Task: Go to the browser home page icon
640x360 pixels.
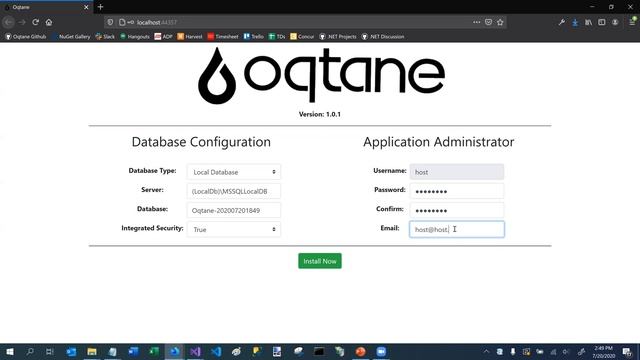Action: coord(49,22)
